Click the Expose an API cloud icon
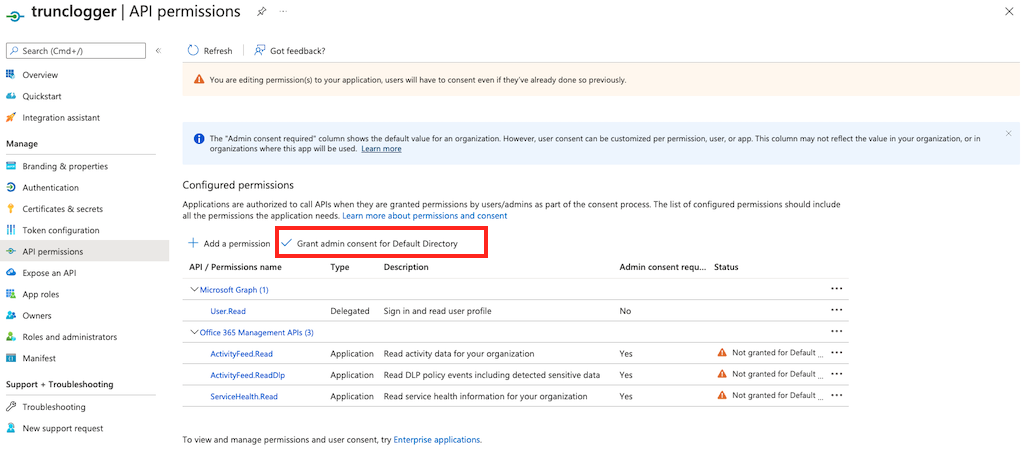This screenshot has height=470, width=1024. coord(10,273)
